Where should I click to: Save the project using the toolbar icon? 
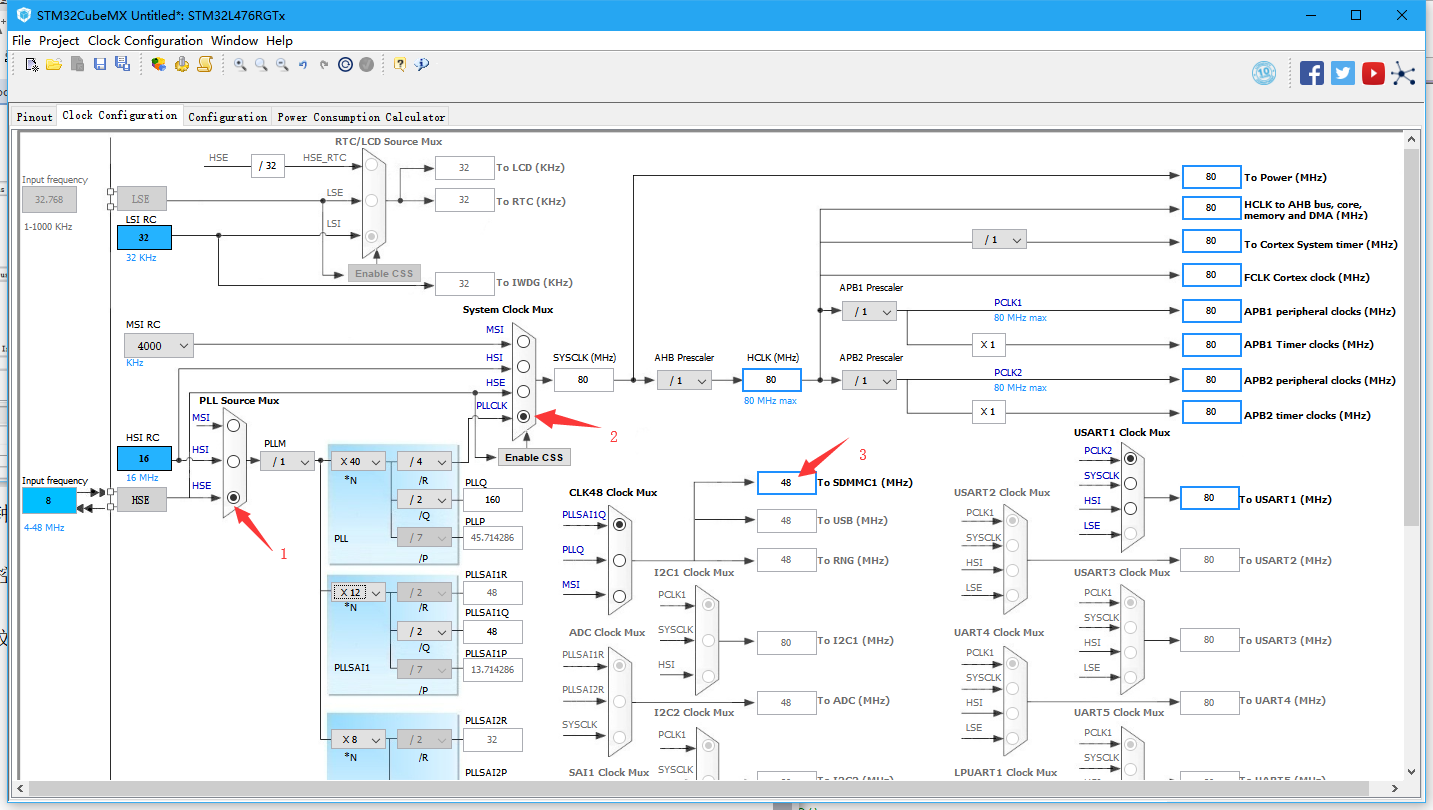click(99, 63)
